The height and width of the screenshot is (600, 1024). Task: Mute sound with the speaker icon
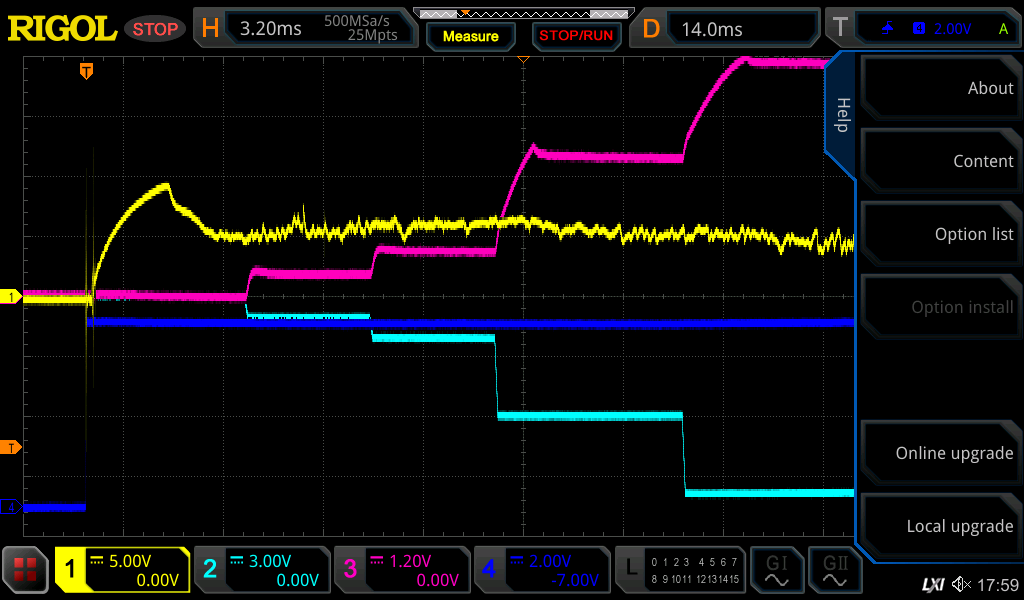[961, 584]
